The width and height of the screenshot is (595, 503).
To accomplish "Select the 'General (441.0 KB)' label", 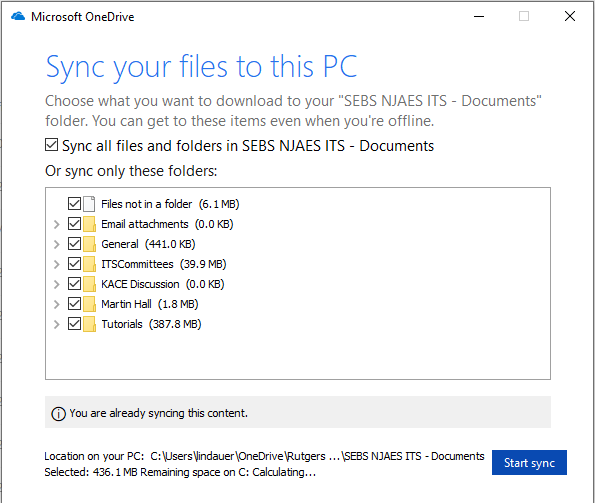I will [148, 244].
